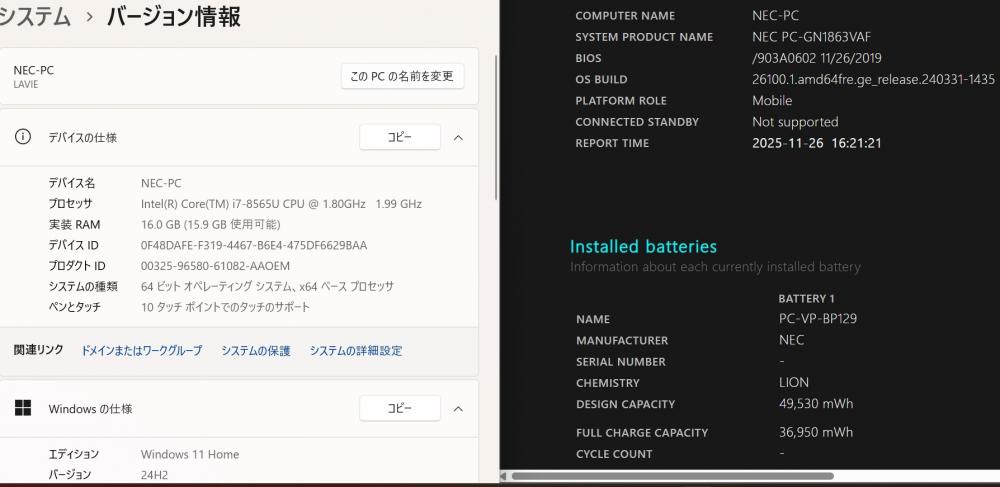Select the 16.0 GB RAM value
Image resolution: width=1000 pixels, height=487 pixels.
[210, 224]
